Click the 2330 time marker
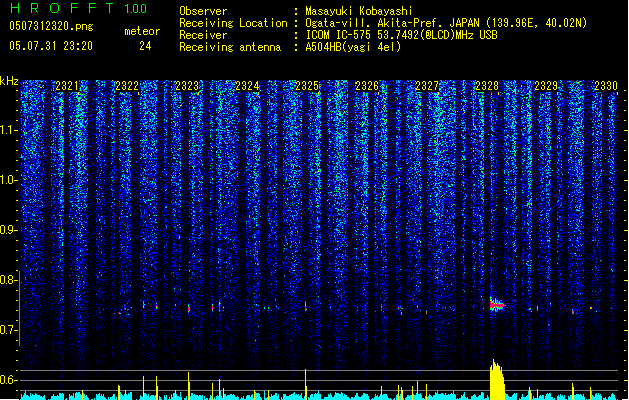This screenshot has width=629, height=400. (606, 86)
